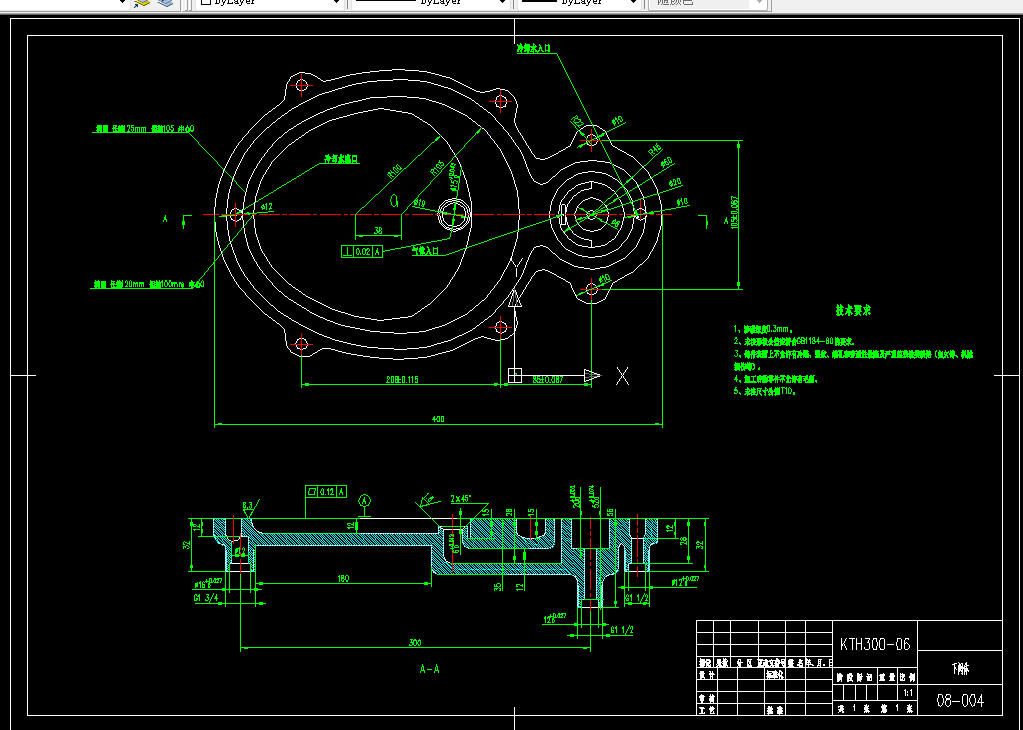The image size is (1023, 730).
Task: Click the layer states manager icon
Action: point(165,3)
